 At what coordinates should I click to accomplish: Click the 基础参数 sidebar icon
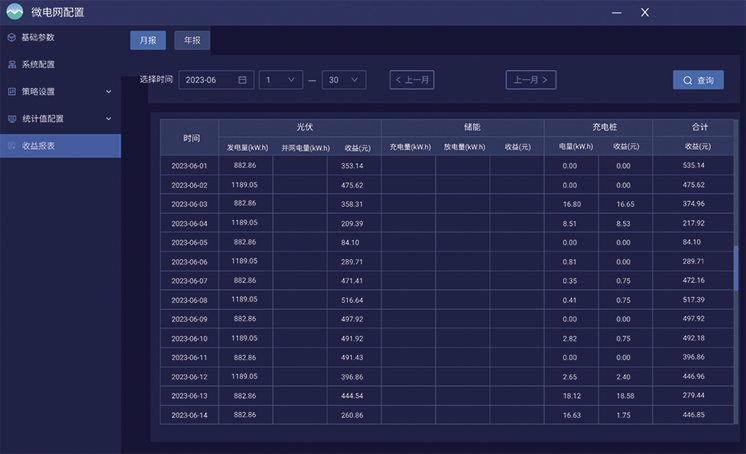(x=12, y=37)
